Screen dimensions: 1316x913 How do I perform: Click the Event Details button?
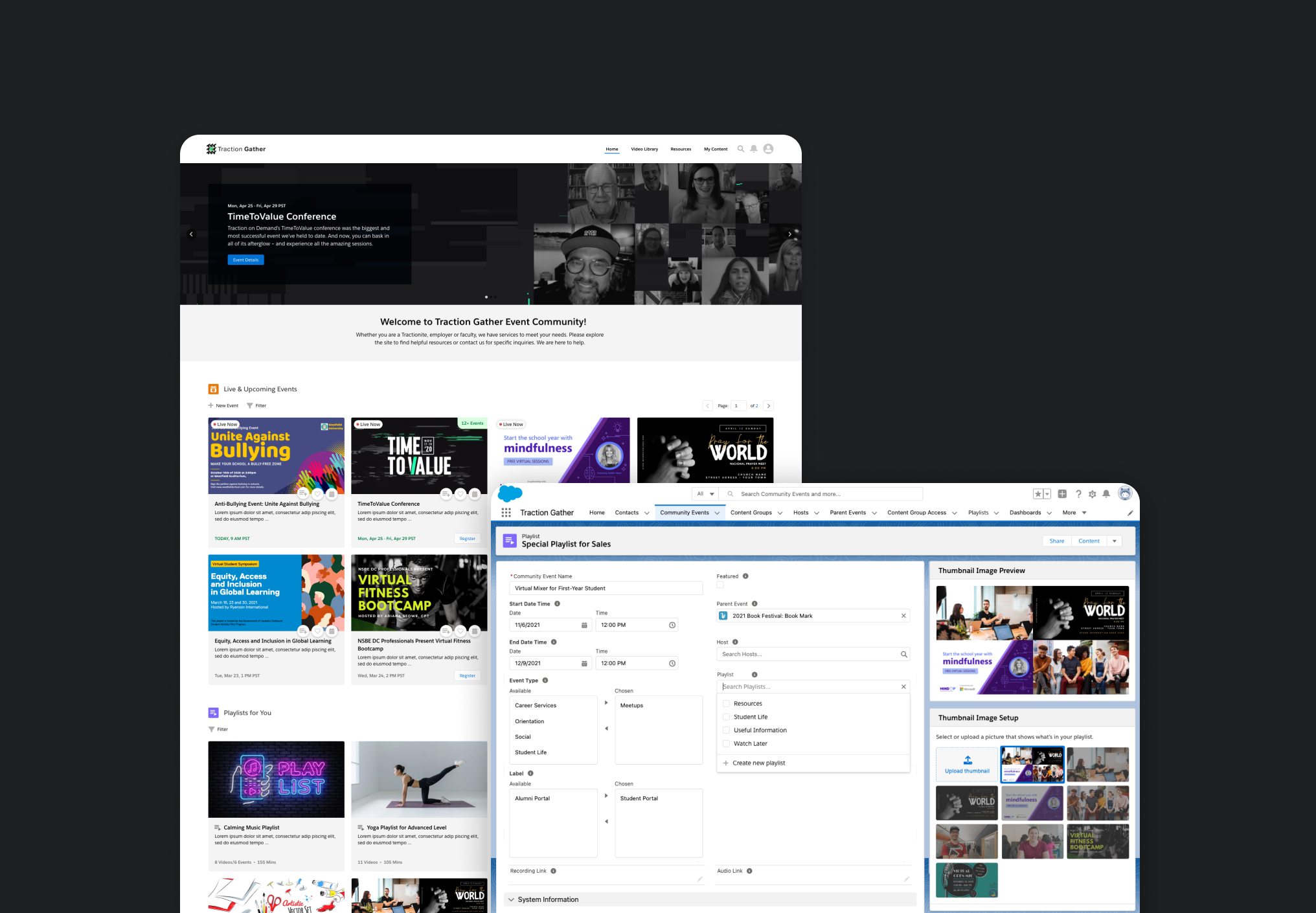point(246,260)
